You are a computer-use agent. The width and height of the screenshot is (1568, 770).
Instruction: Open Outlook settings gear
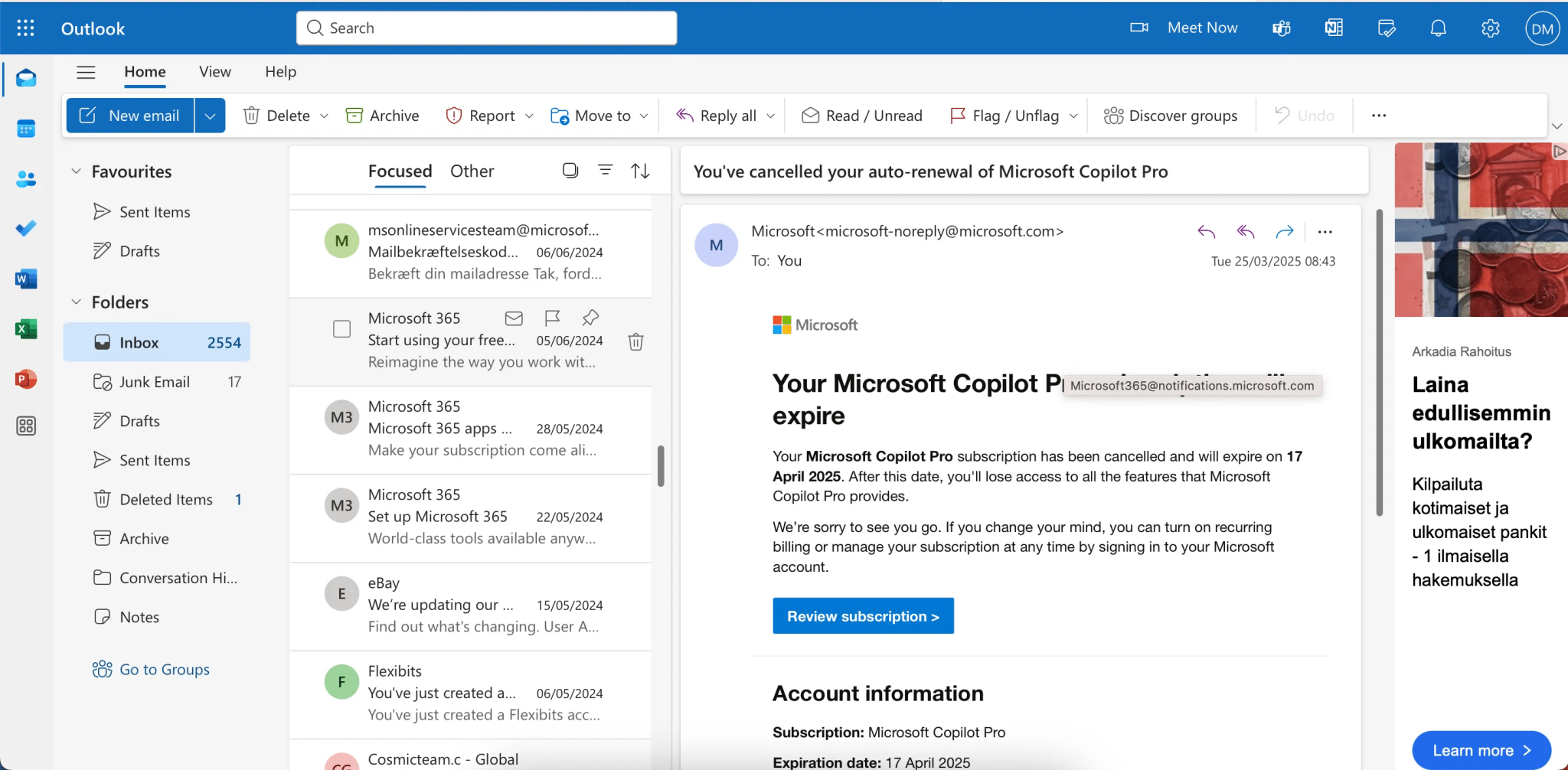point(1489,28)
